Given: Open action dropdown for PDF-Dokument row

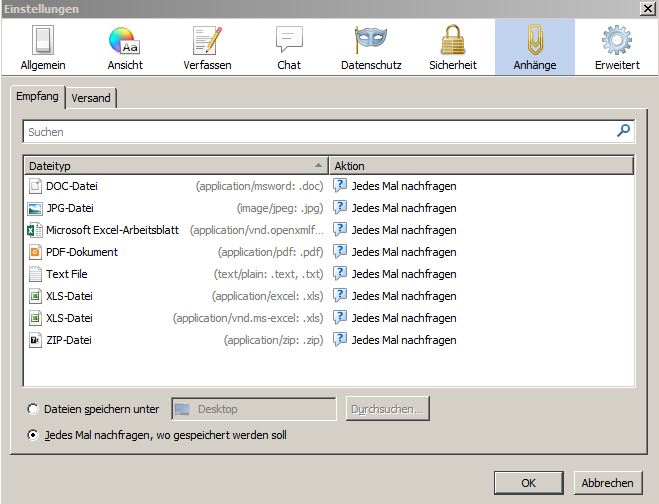Looking at the screenshot, I should 481,252.
